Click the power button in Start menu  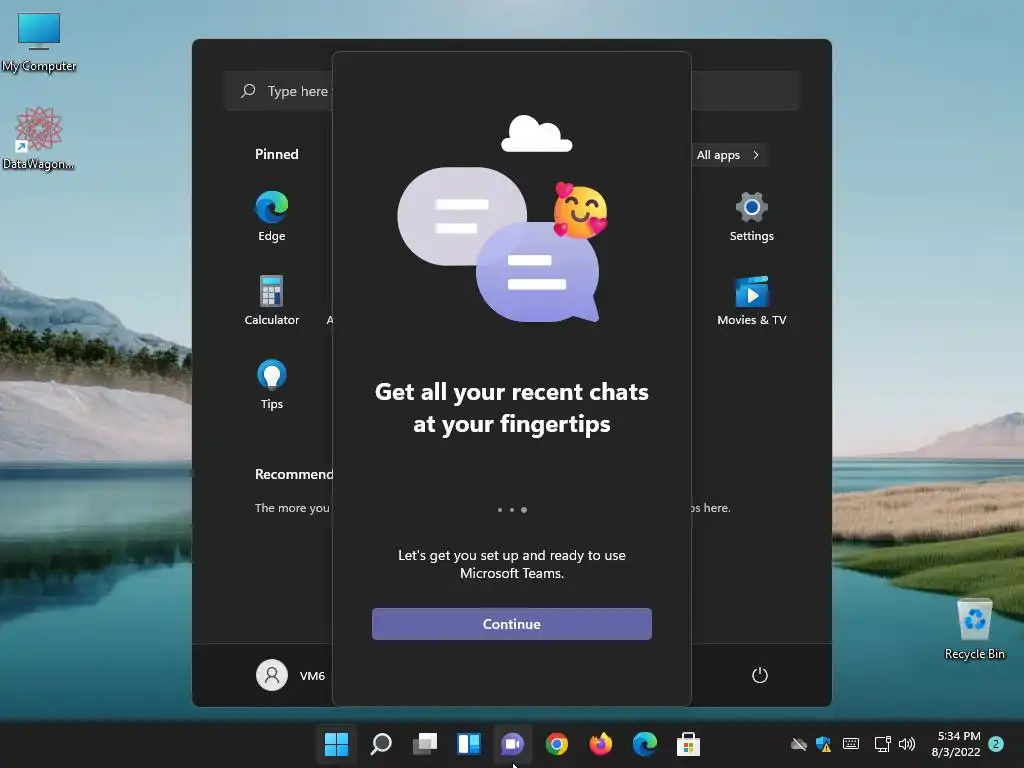(760, 675)
